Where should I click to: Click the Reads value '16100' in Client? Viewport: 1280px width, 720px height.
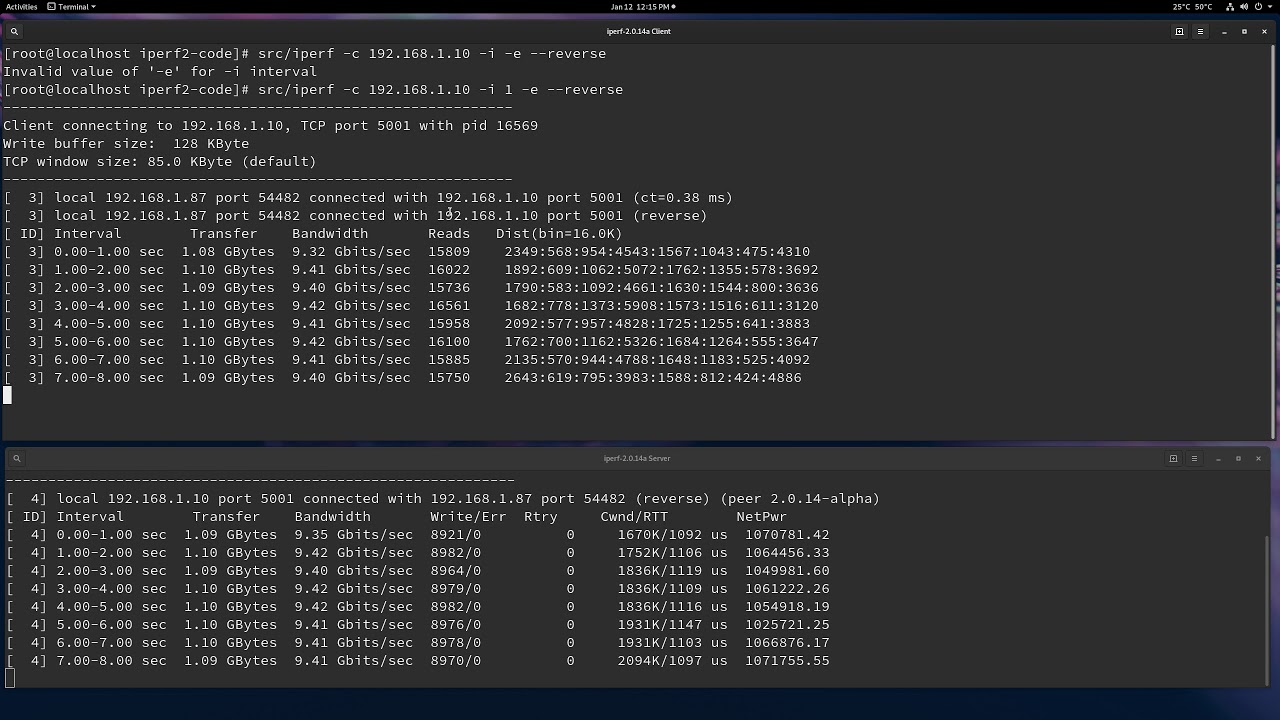449,341
